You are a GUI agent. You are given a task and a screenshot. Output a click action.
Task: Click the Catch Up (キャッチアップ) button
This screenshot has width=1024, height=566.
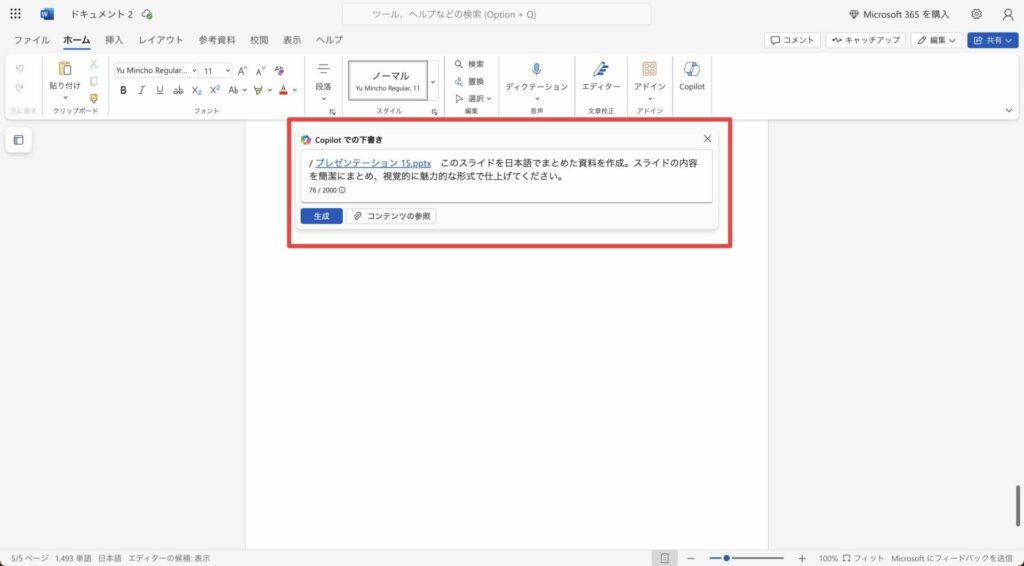click(x=865, y=40)
